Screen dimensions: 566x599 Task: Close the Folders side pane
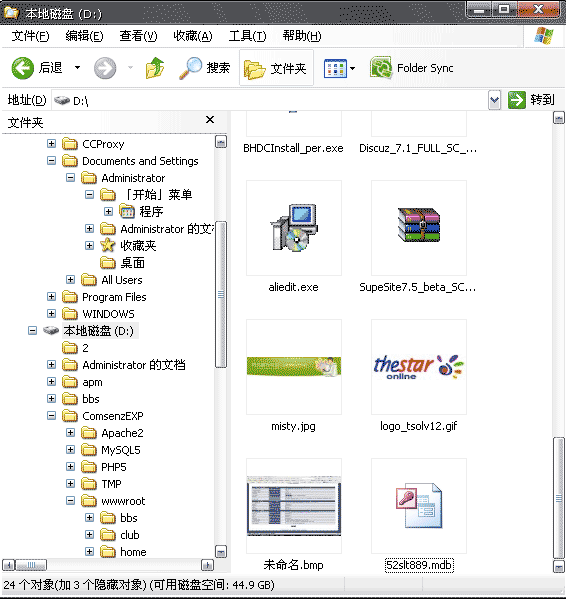[x=210, y=120]
